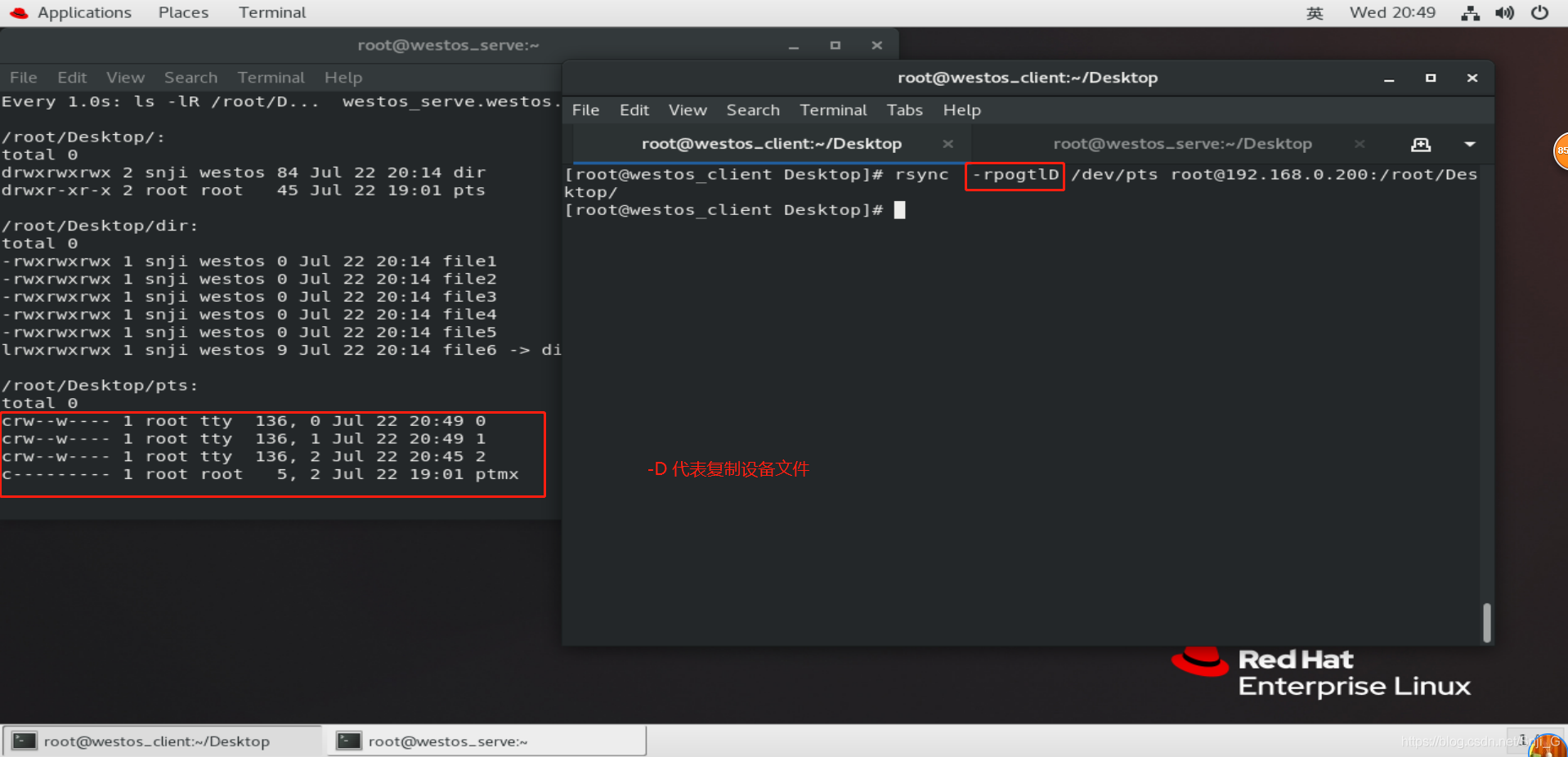Open View menu in westos_client terminal
Image resolution: width=1568 pixels, height=757 pixels.
(x=687, y=110)
